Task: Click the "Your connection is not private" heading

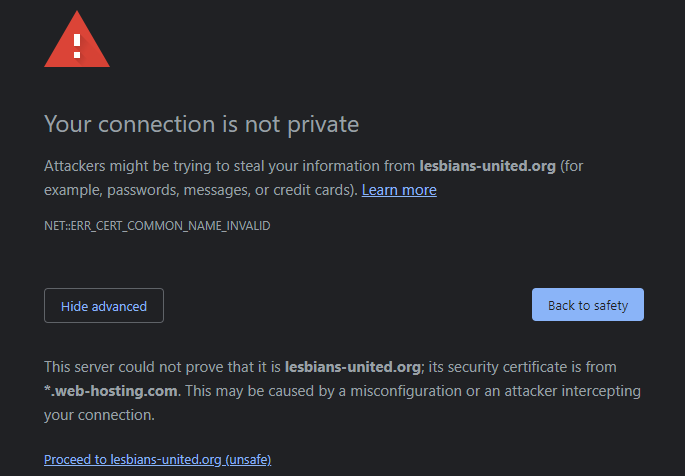Action: click(x=201, y=124)
